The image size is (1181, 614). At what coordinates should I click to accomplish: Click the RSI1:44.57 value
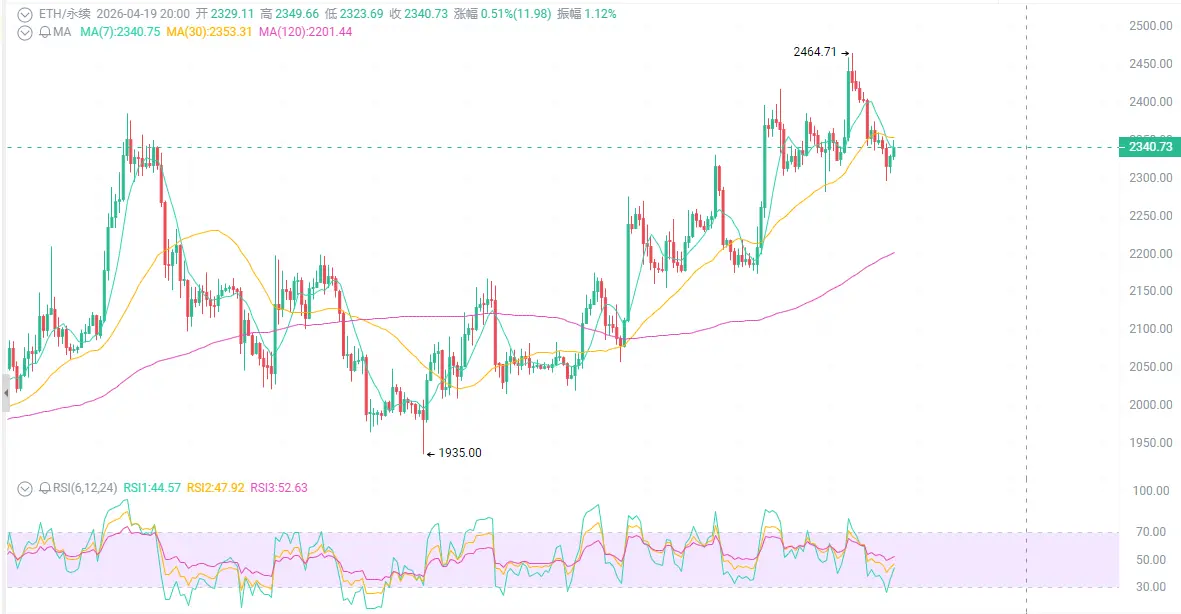[x=152, y=488]
